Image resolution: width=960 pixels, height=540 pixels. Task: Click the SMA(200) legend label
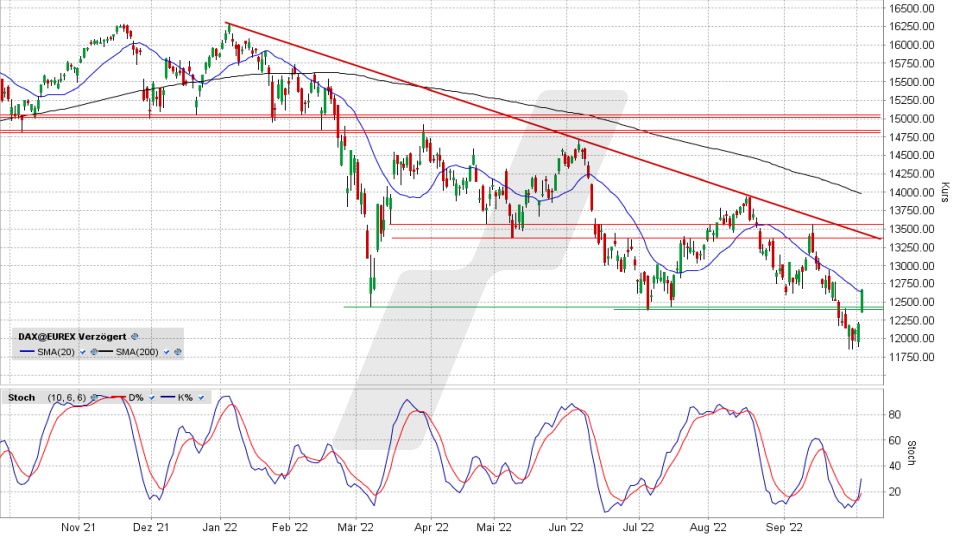point(137,352)
